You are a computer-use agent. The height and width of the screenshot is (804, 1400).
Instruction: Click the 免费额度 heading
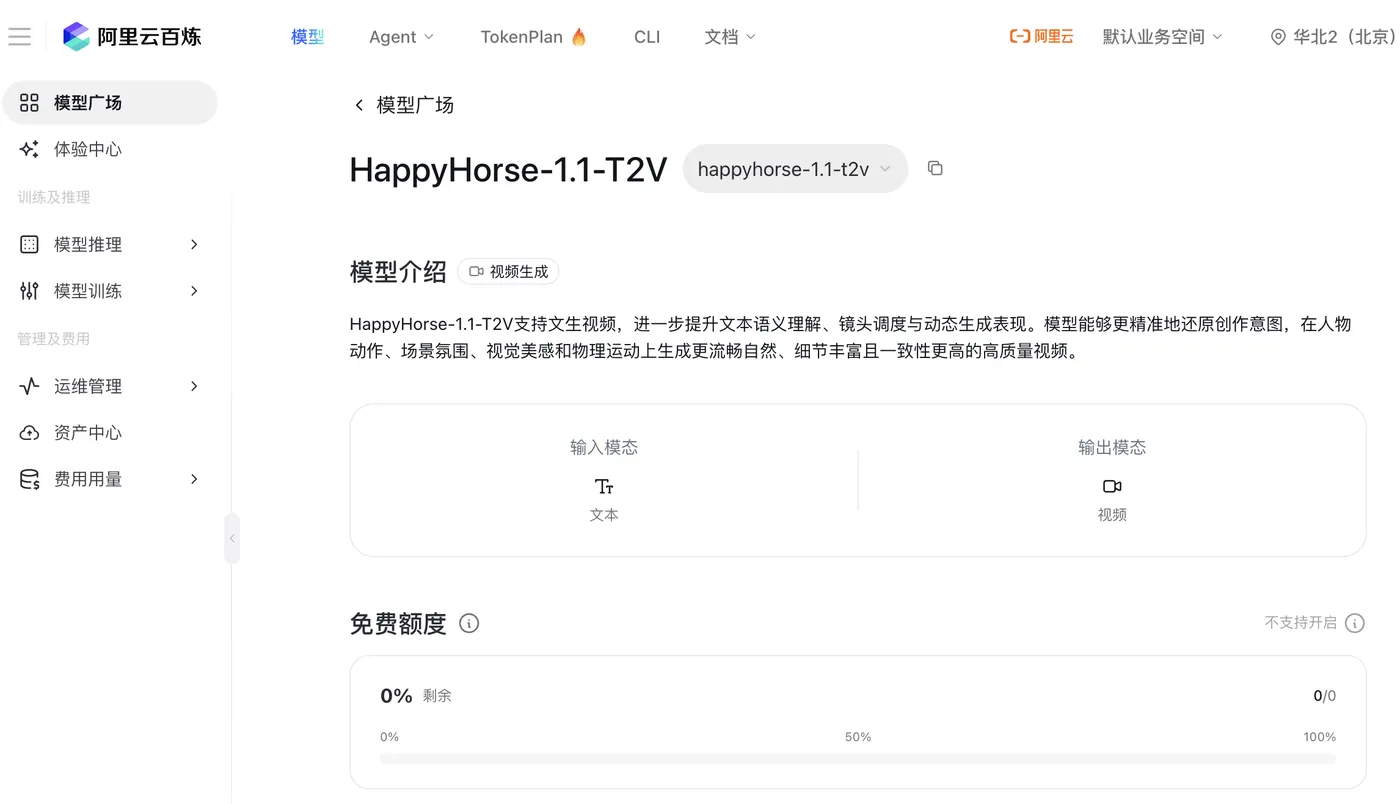(x=398, y=624)
